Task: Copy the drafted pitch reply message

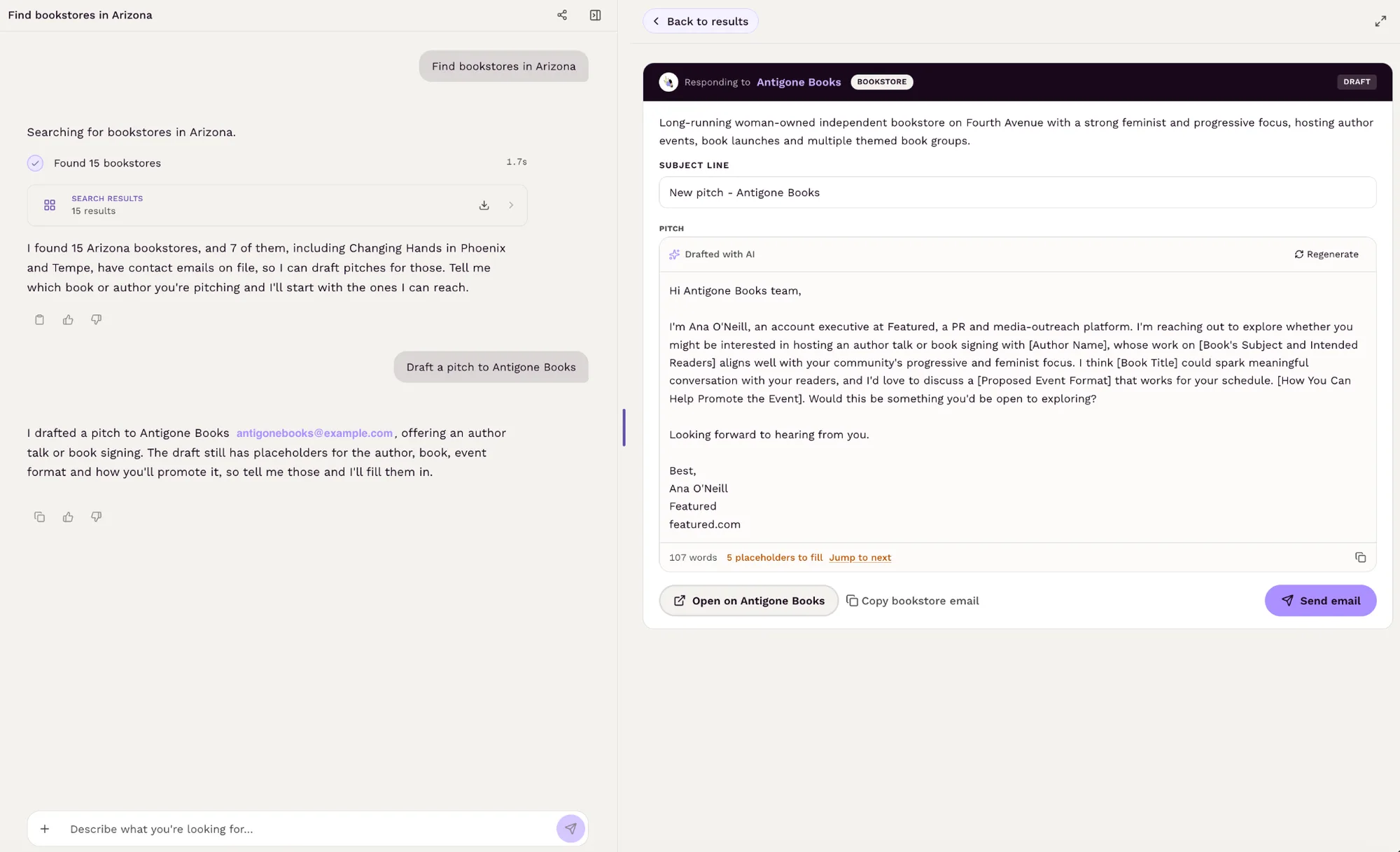Action: click(39, 517)
